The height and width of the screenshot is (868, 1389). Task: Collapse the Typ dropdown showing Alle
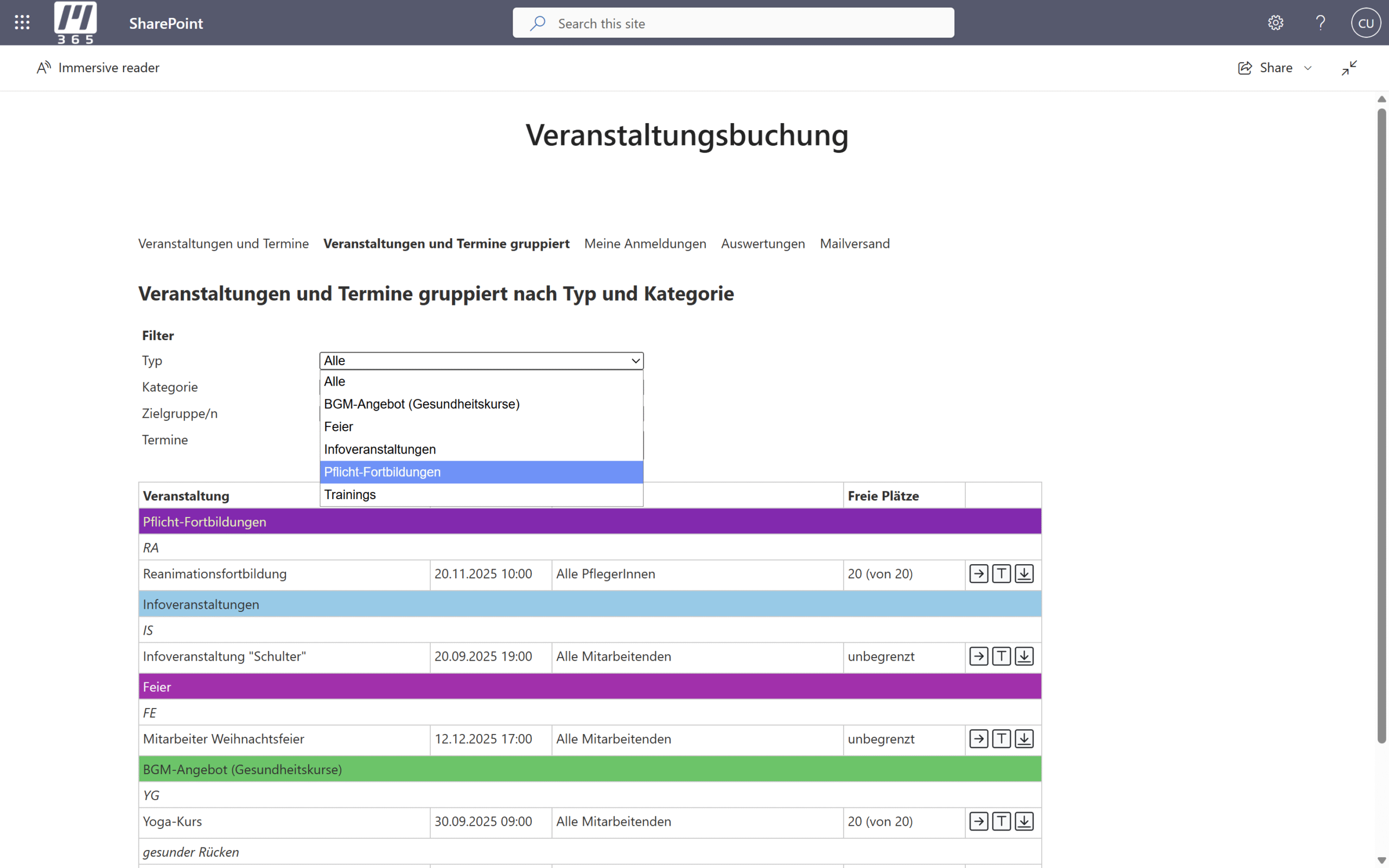(x=481, y=361)
